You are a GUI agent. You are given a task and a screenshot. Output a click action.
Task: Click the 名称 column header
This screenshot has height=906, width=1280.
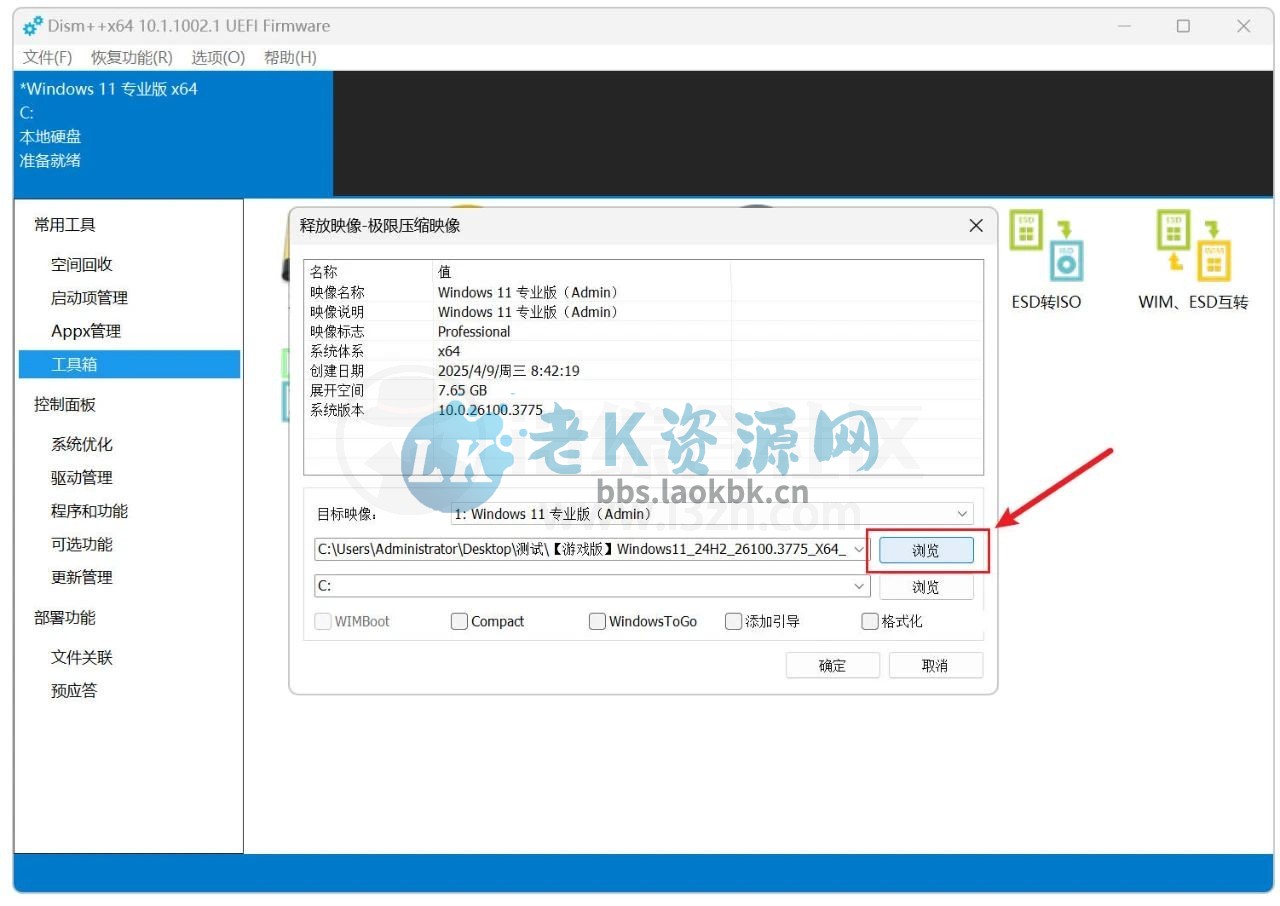coord(368,272)
